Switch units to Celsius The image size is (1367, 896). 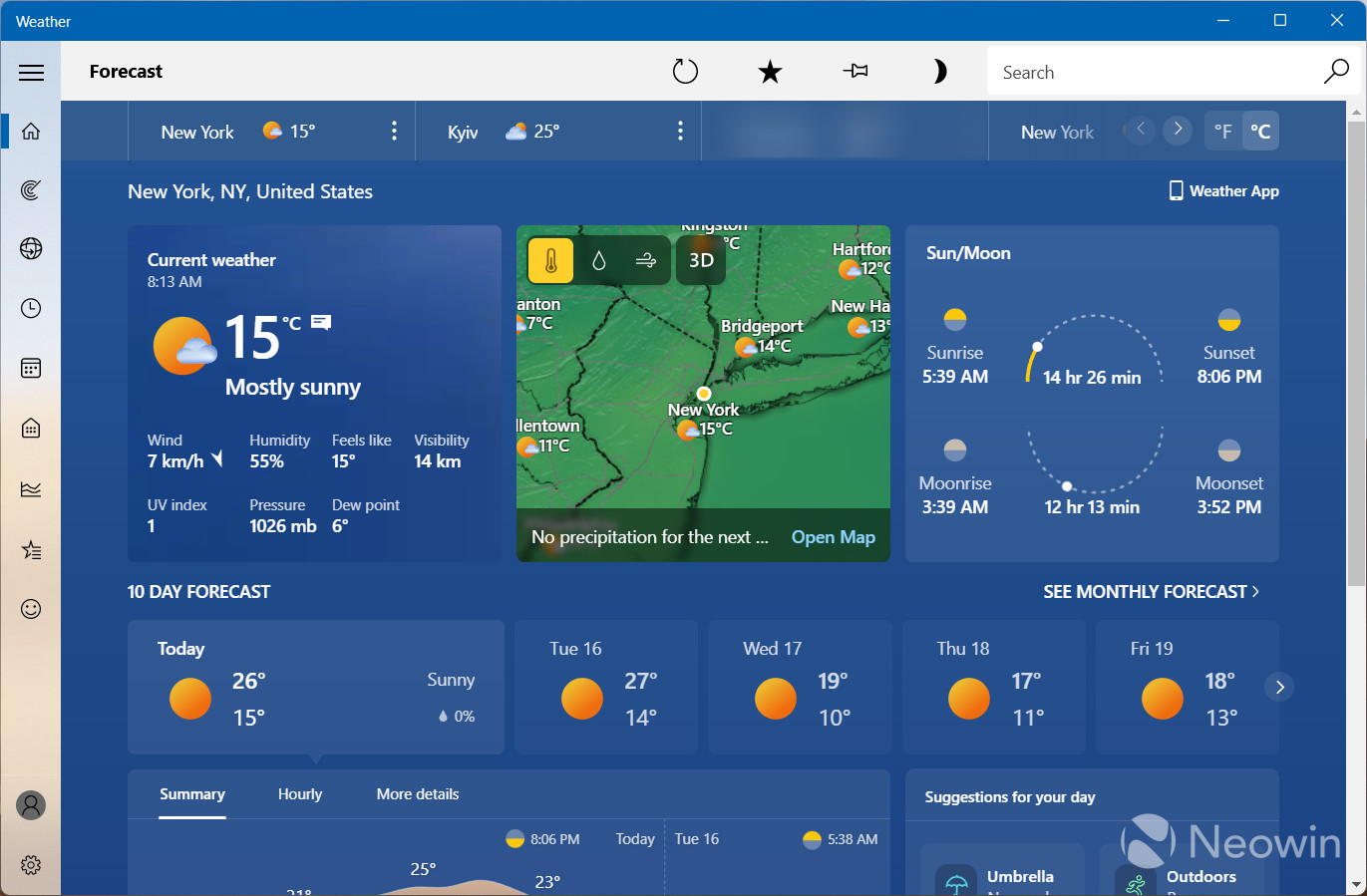point(1260,132)
